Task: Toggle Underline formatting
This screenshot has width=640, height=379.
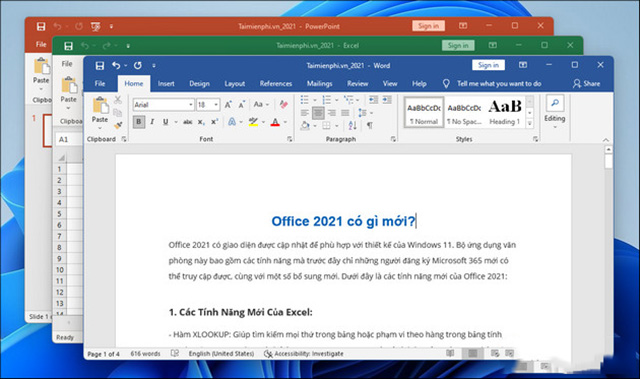Action: coord(165,122)
